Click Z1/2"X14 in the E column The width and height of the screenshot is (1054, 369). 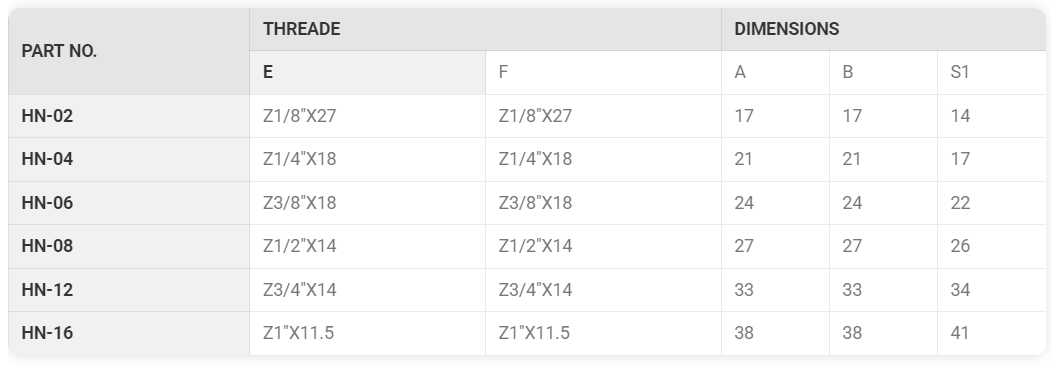click(300, 246)
